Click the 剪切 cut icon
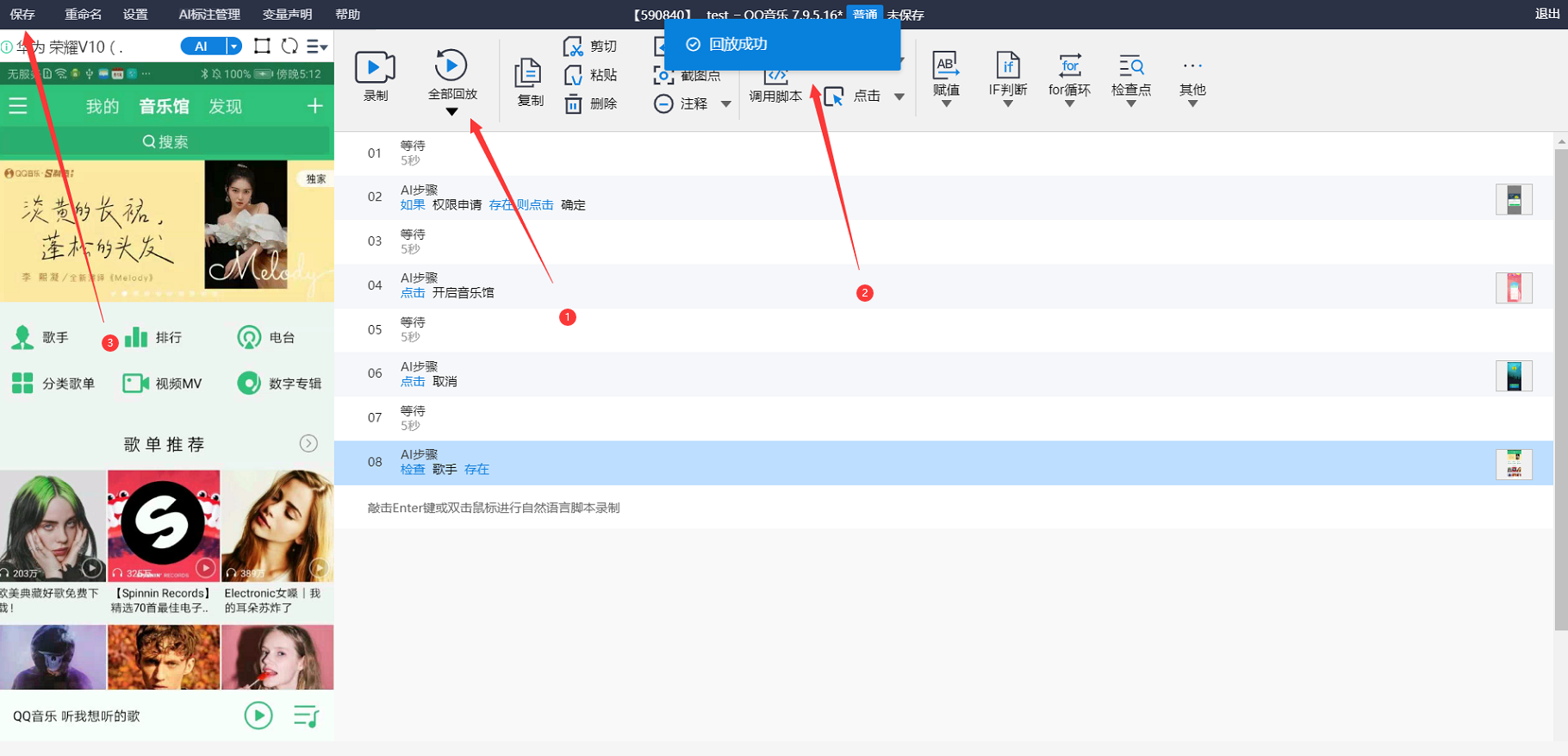The height and width of the screenshot is (756, 1568). pos(573,47)
